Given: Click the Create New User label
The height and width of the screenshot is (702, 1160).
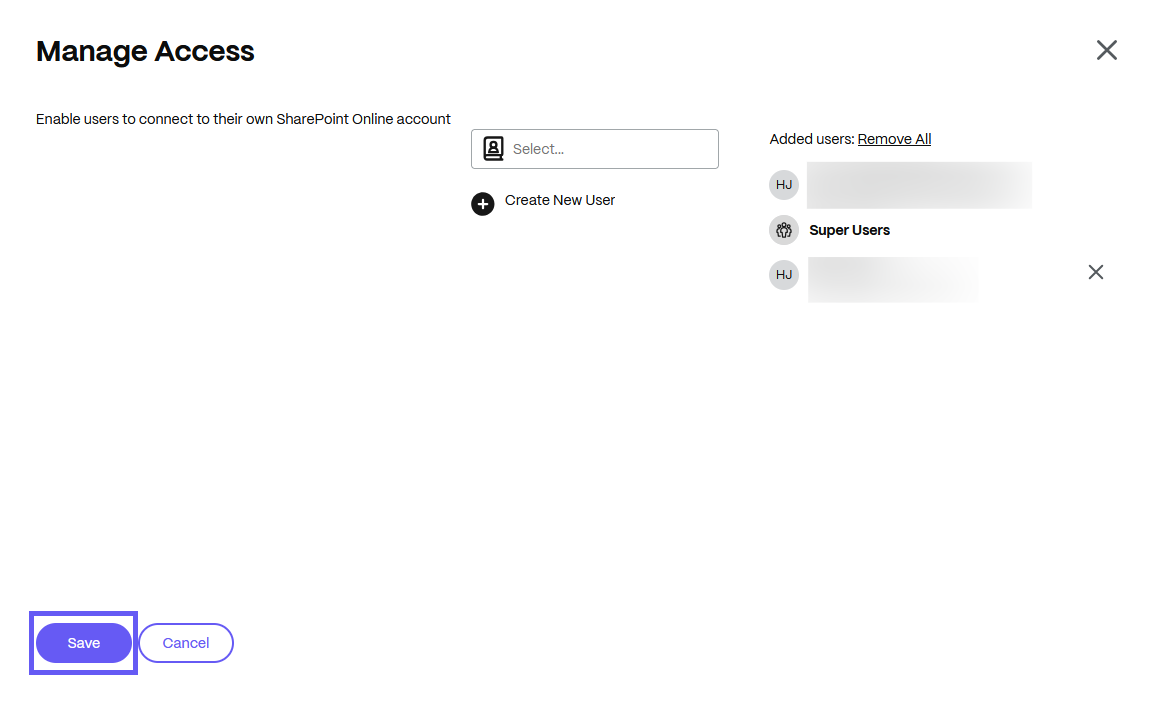Looking at the screenshot, I should [560, 200].
